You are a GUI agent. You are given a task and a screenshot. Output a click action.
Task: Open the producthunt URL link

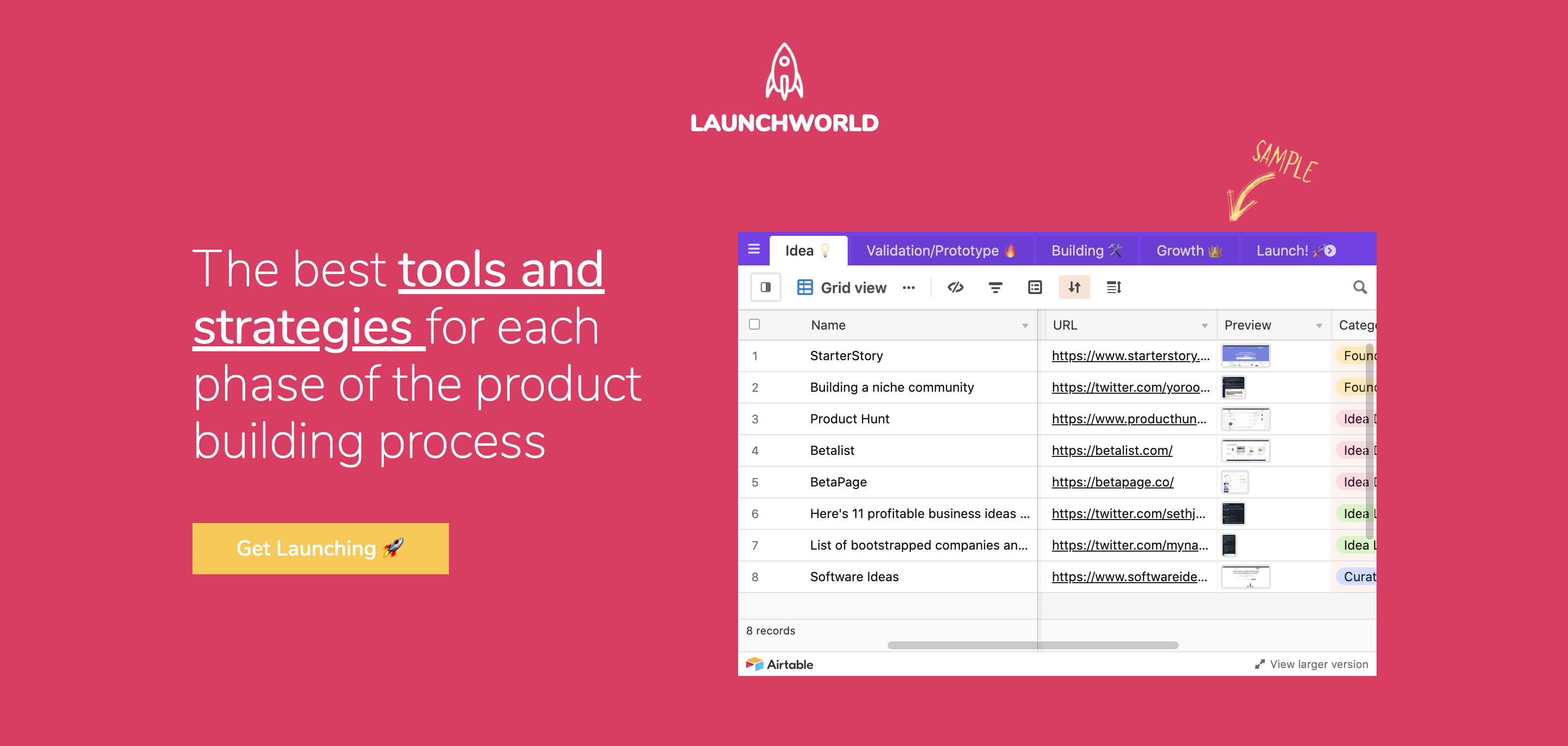click(x=1128, y=419)
